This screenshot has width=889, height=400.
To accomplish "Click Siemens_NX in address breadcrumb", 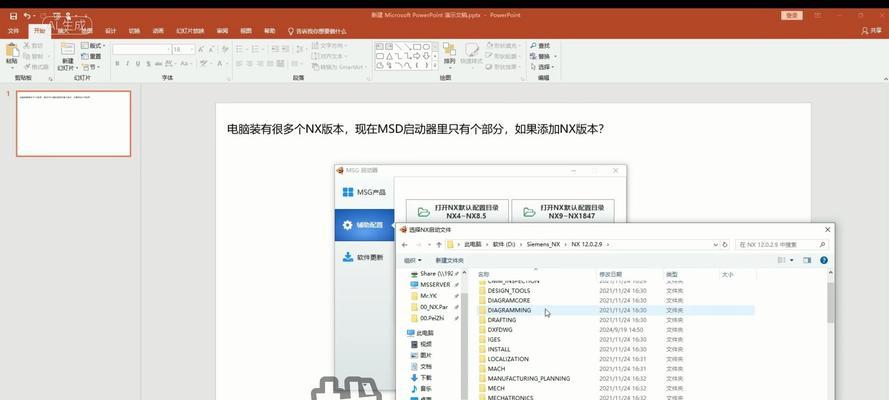I will click(x=543, y=245).
